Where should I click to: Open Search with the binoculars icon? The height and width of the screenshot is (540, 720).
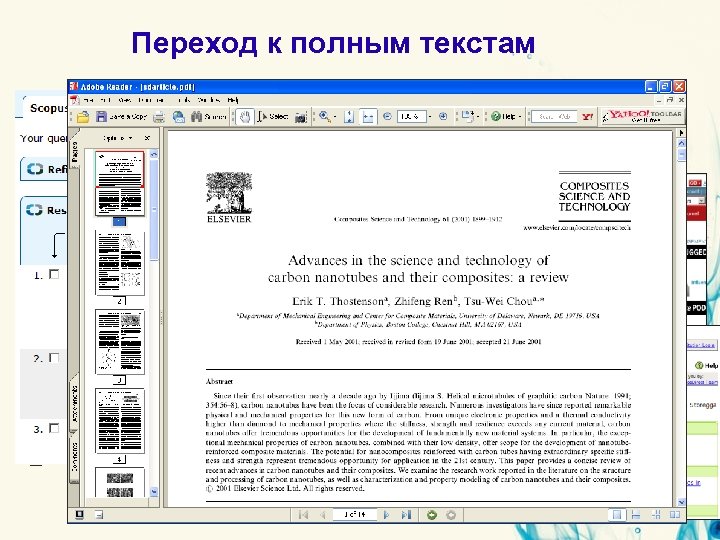click(208, 117)
